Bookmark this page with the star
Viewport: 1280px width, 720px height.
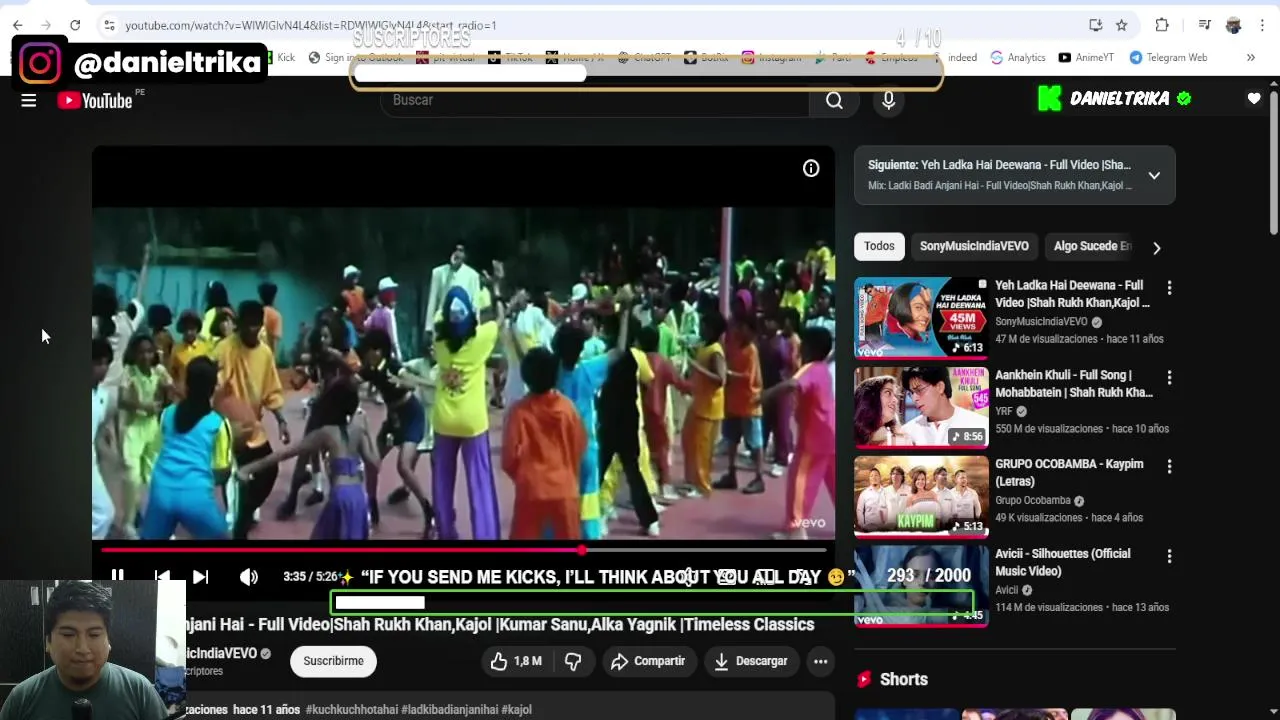tap(1121, 25)
